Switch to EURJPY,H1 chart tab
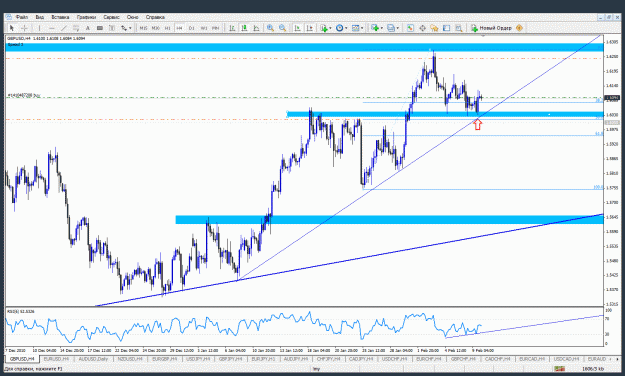The height and width of the screenshot is (376, 625). point(263,359)
